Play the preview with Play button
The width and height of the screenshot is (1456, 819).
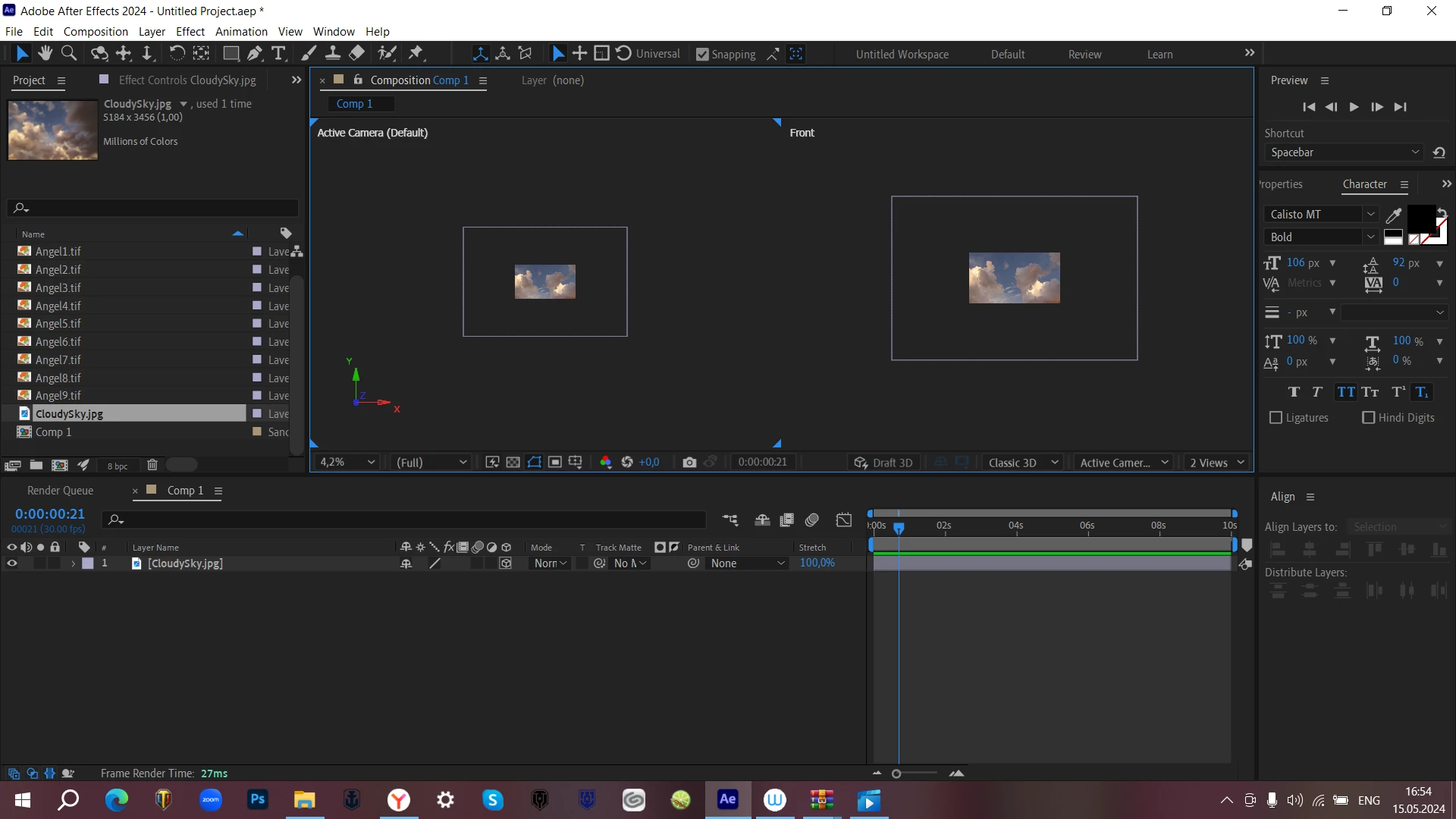(x=1354, y=107)
